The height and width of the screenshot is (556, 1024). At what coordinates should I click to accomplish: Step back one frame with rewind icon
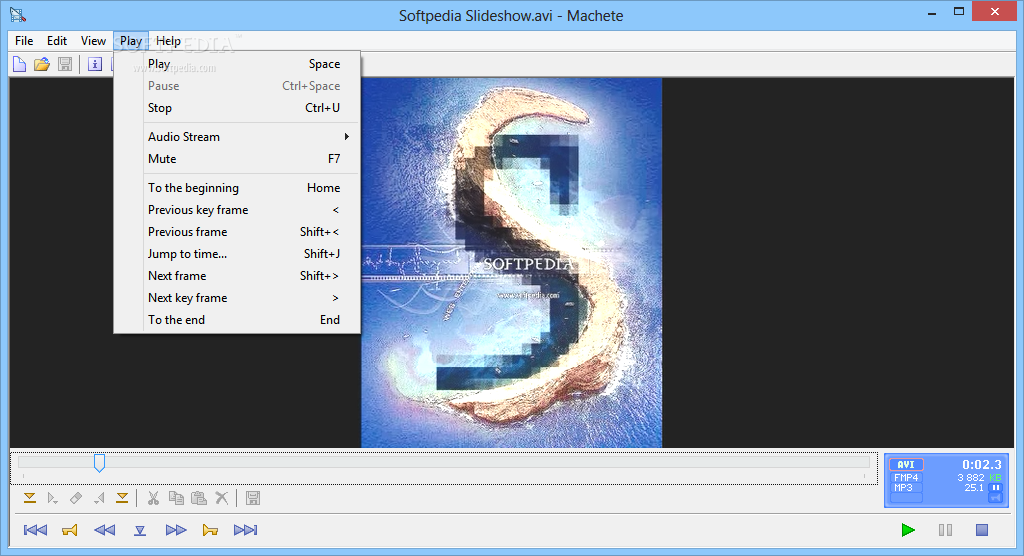(104, 530)
